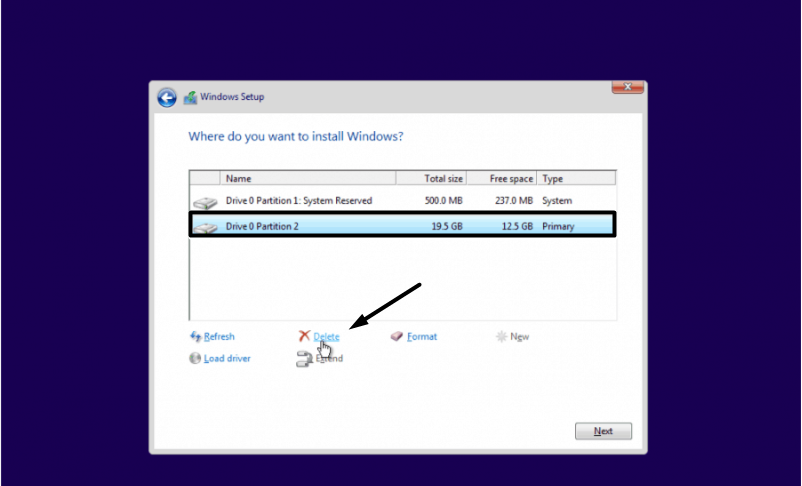Click the Refresh arrows icon

(195, 337)
